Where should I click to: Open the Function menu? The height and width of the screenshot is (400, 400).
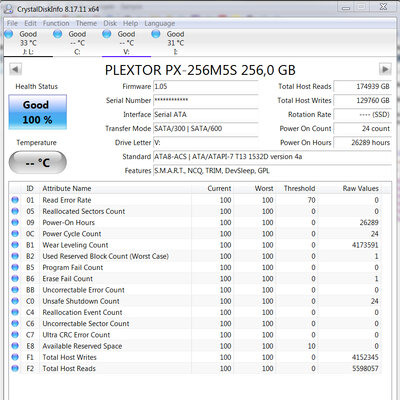56,23
